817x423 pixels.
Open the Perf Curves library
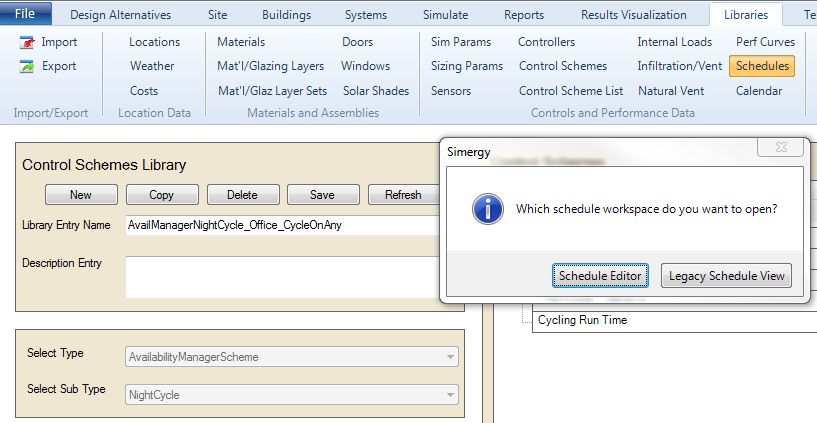765,42
